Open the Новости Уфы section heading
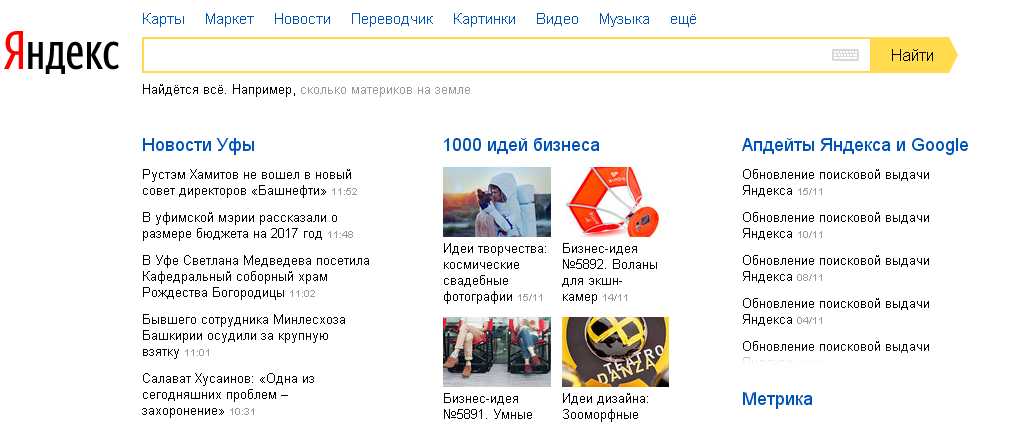The image size is (1013, 426). pos(198,145)
